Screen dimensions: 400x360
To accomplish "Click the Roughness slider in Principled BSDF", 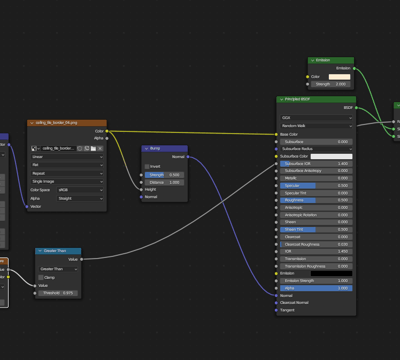I will tap(316, 200).
